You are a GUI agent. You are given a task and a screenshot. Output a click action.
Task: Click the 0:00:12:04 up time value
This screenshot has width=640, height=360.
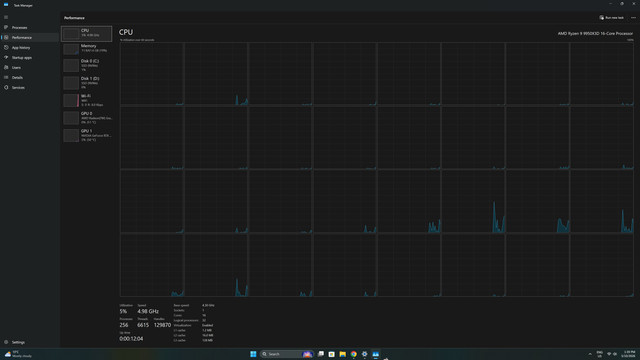(131, 339)
